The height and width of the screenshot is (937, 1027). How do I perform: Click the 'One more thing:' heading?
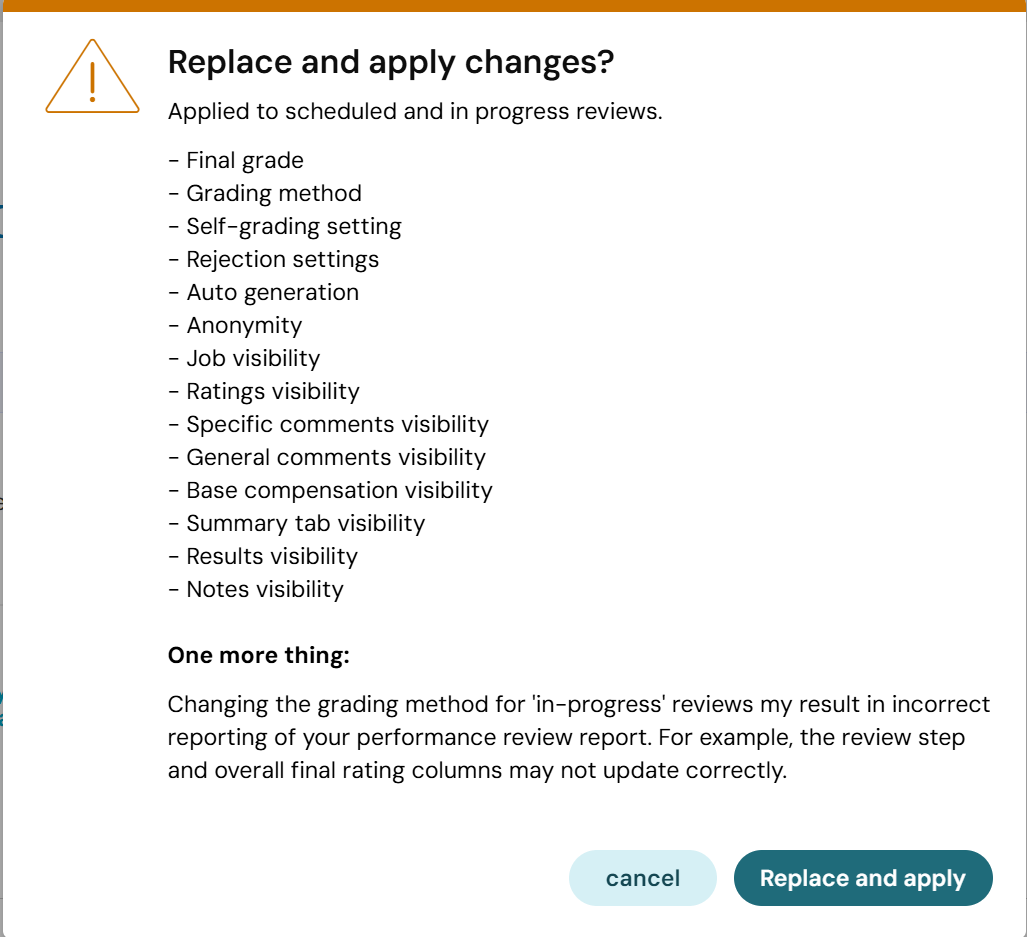pos(259,655)
